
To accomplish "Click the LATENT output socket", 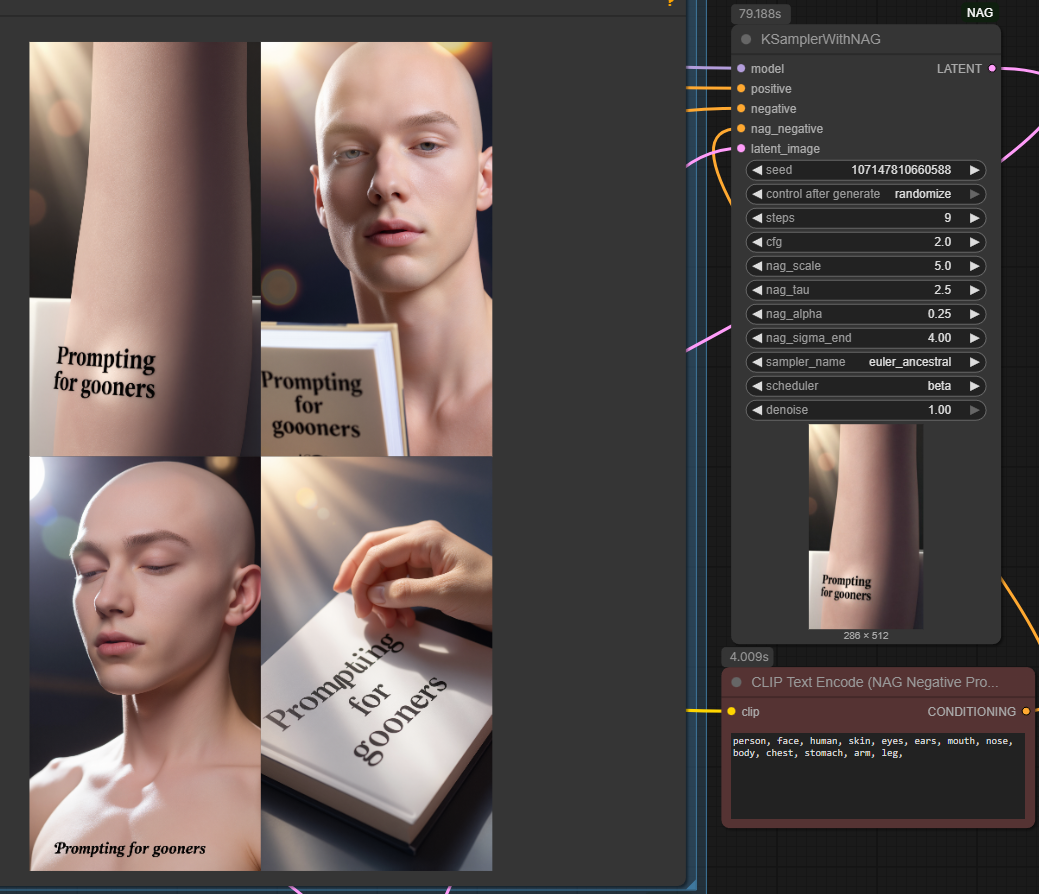I will click(x=992, y=68).
